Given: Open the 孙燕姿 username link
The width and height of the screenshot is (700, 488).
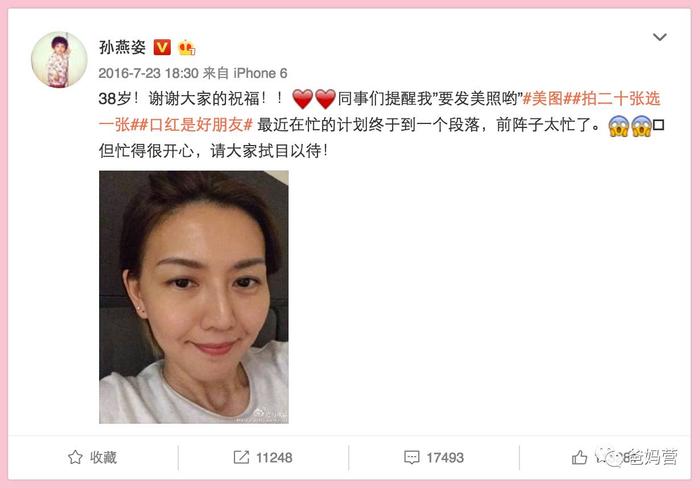Looking at the screenshot, I should click(x=122, y=47).
